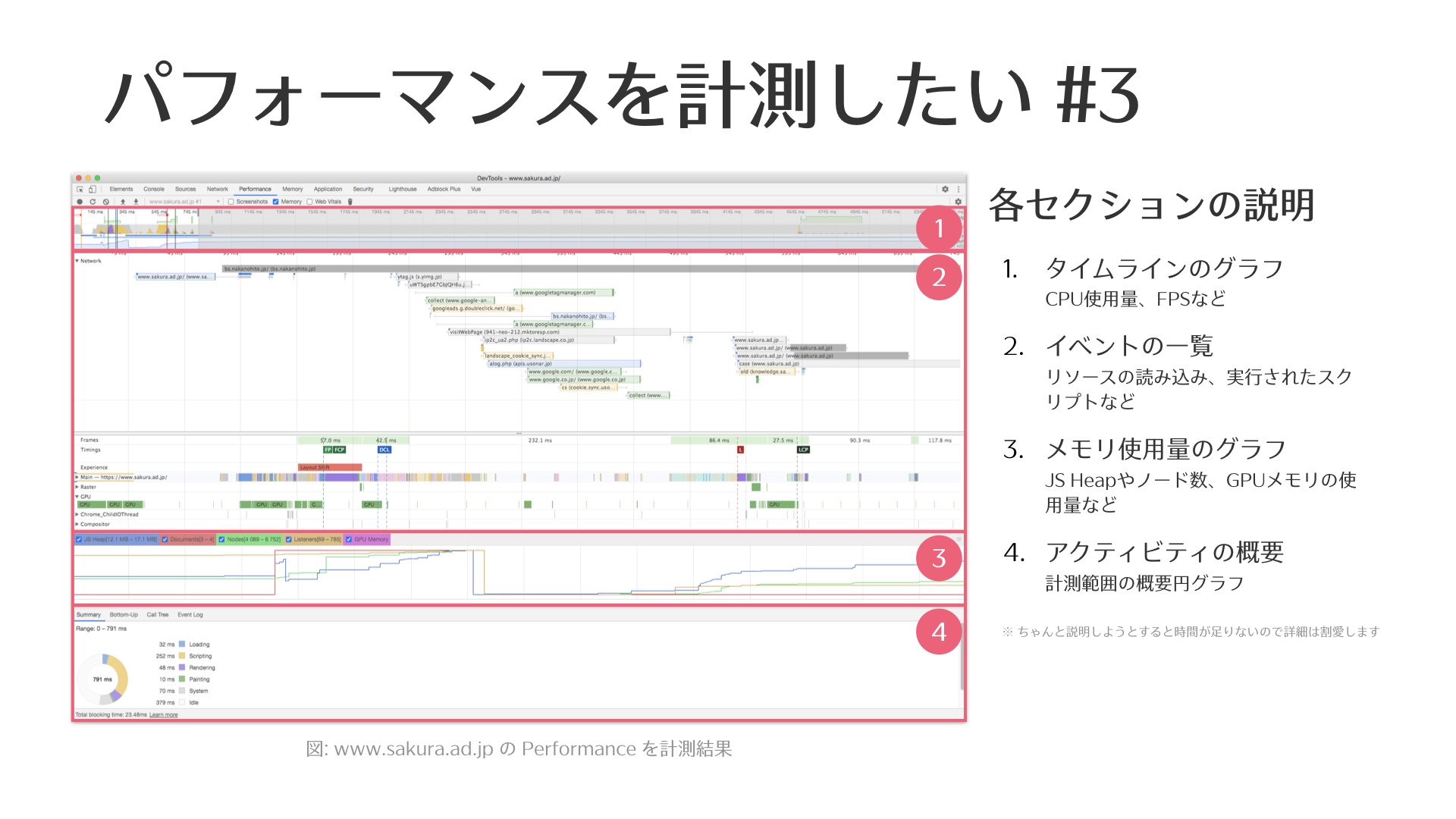Toggle the Nodes counter checkbox
The width and height of the screenshot is (1456, 819).
222,540
